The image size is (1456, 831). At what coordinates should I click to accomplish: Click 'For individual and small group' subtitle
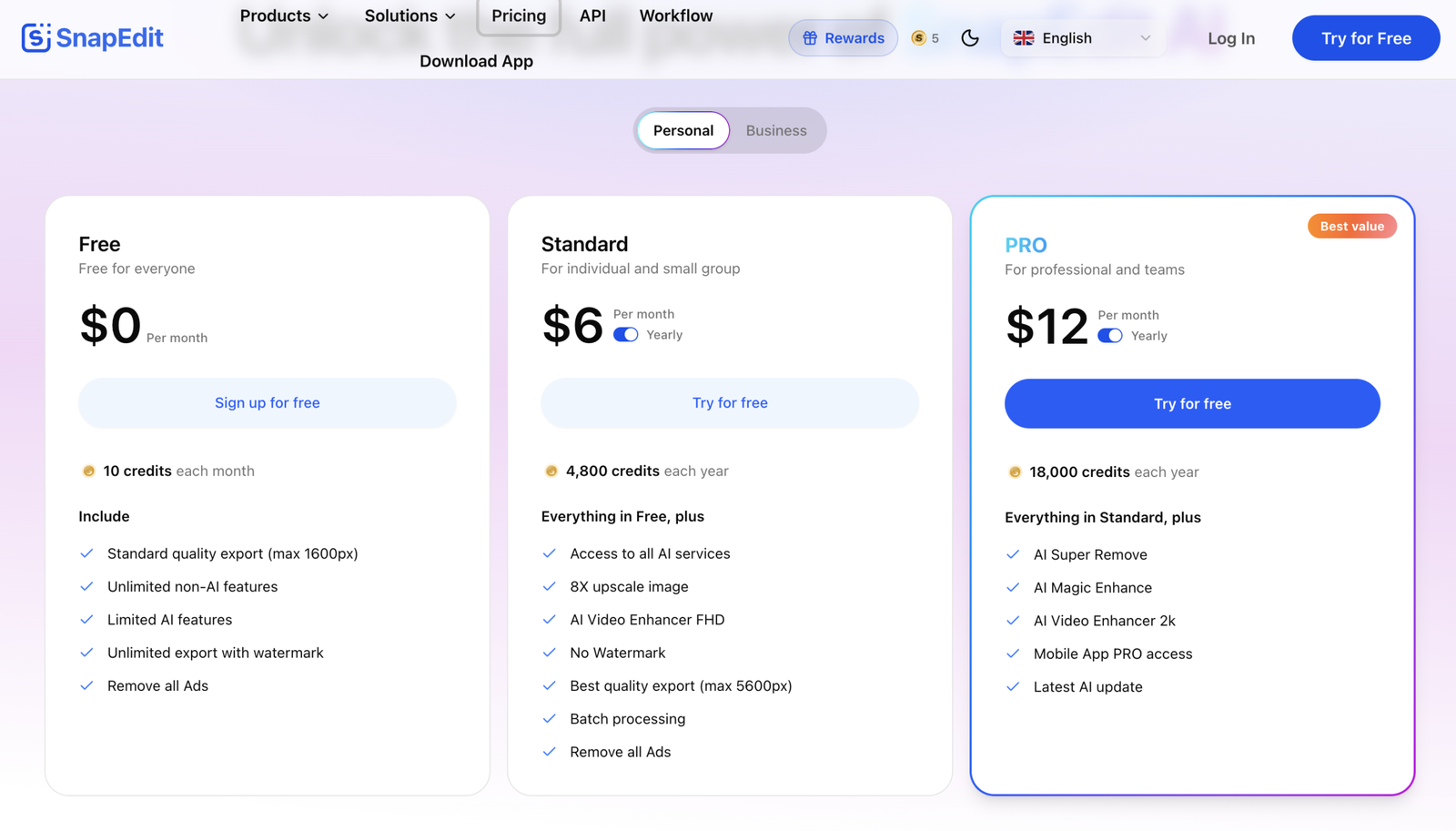641,269
